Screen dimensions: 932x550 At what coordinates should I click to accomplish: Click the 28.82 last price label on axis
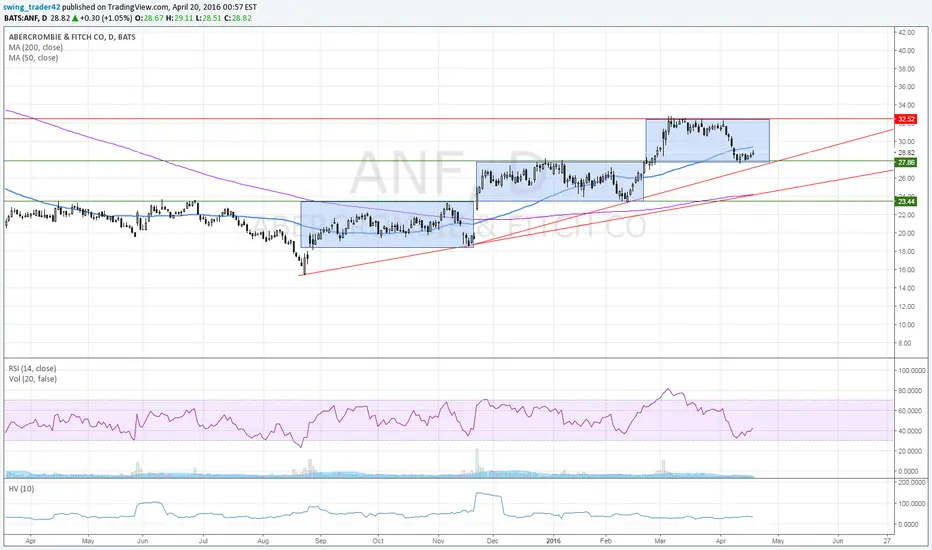click(x=906, y=152)
